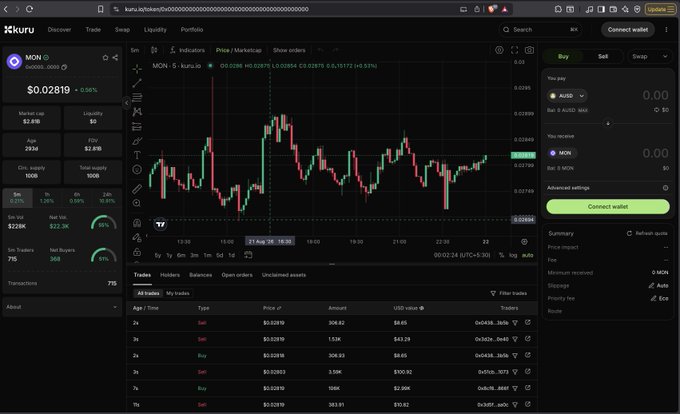The height and width of the screenshot is (414, 680).
Task: Toggle Show orders on chart
Action: (289, 50)
